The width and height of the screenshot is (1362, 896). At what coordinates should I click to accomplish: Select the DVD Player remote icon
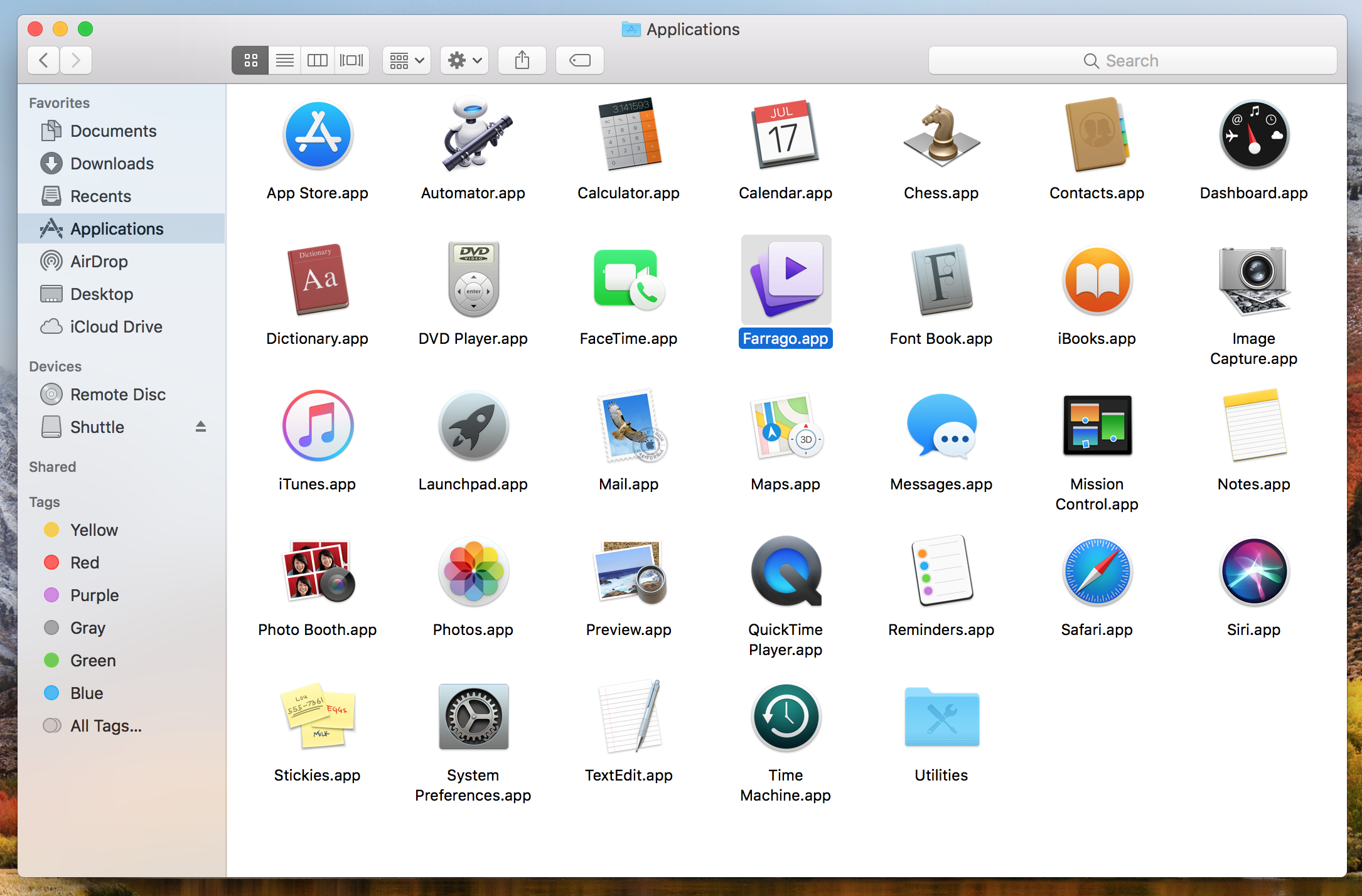pyautogui.click(x=473, y=280)
